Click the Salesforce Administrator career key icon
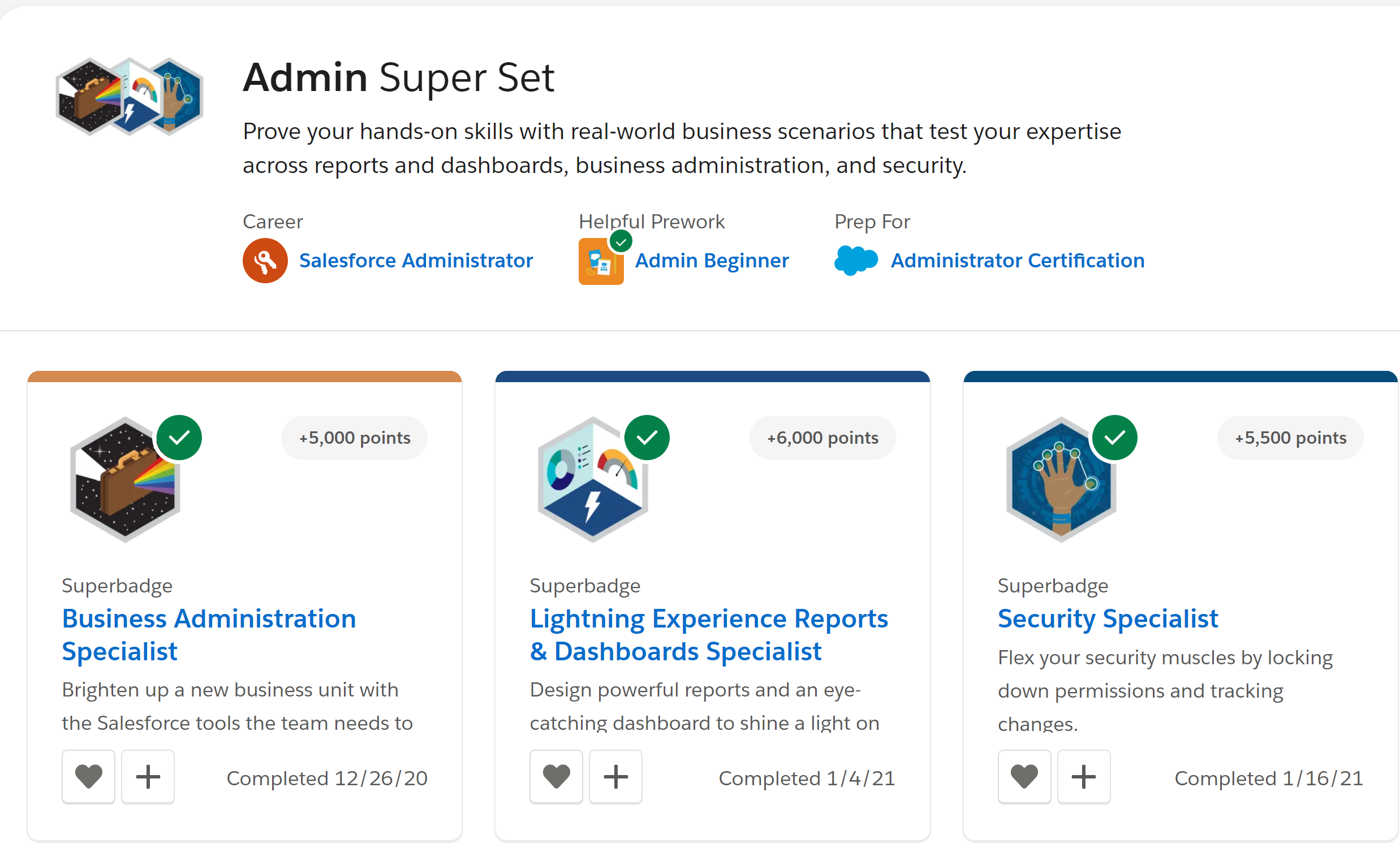Screen dimensions: 1400x848 265,261
